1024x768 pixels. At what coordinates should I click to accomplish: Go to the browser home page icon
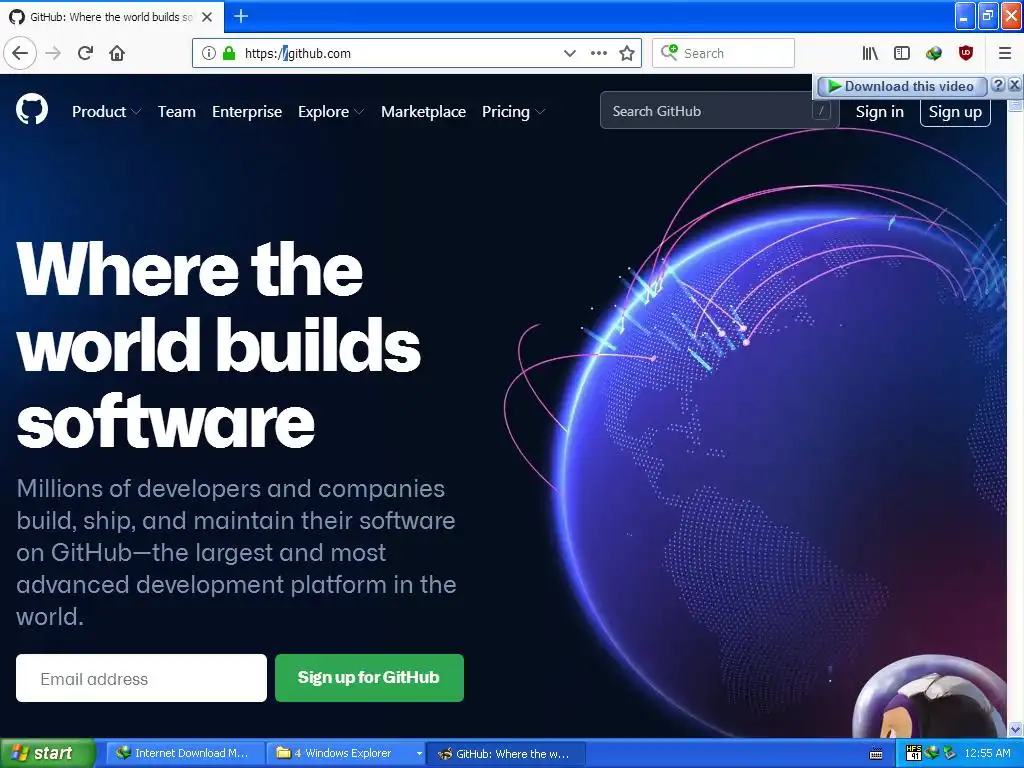[117, 53]
